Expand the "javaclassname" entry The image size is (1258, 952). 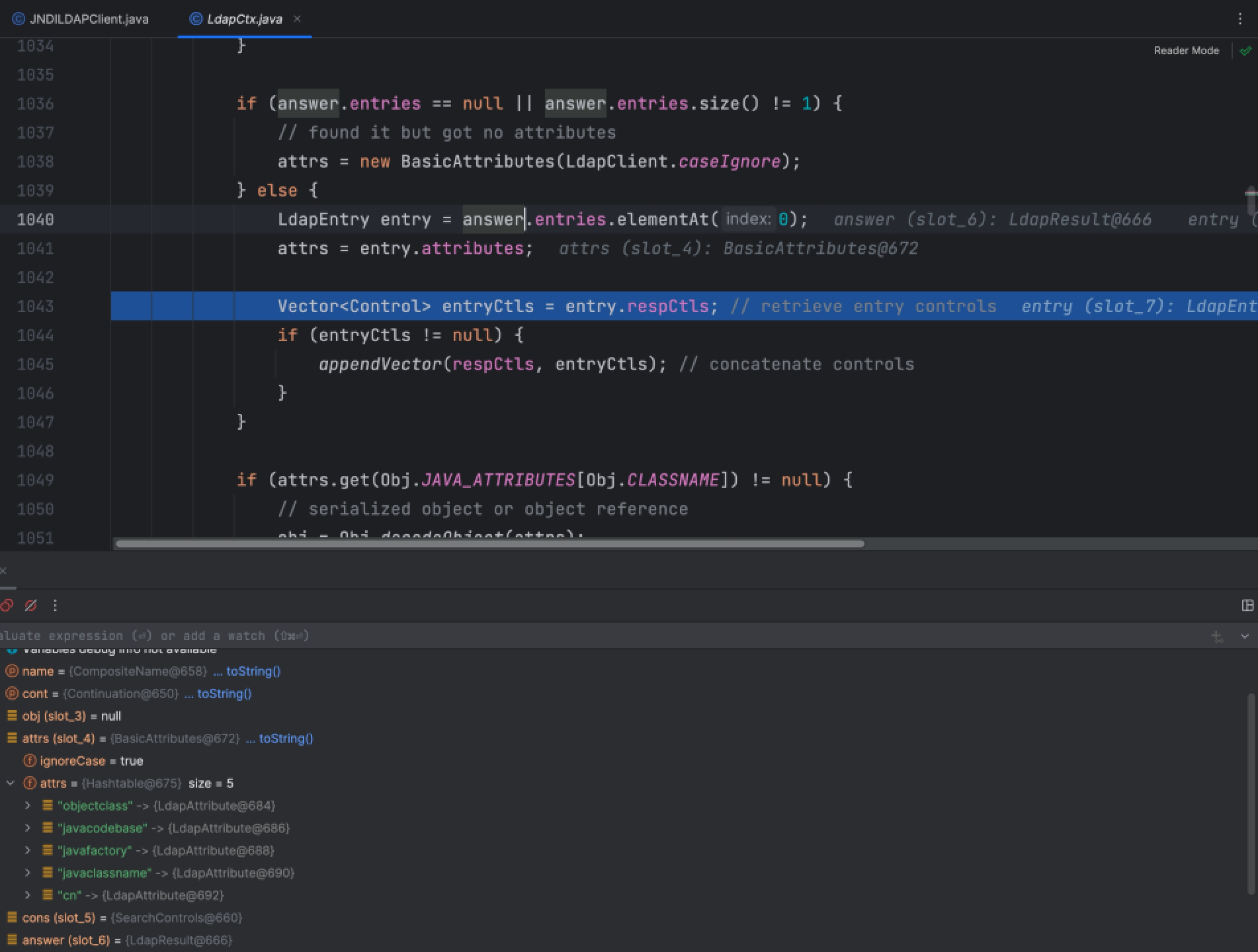point(28,873)
